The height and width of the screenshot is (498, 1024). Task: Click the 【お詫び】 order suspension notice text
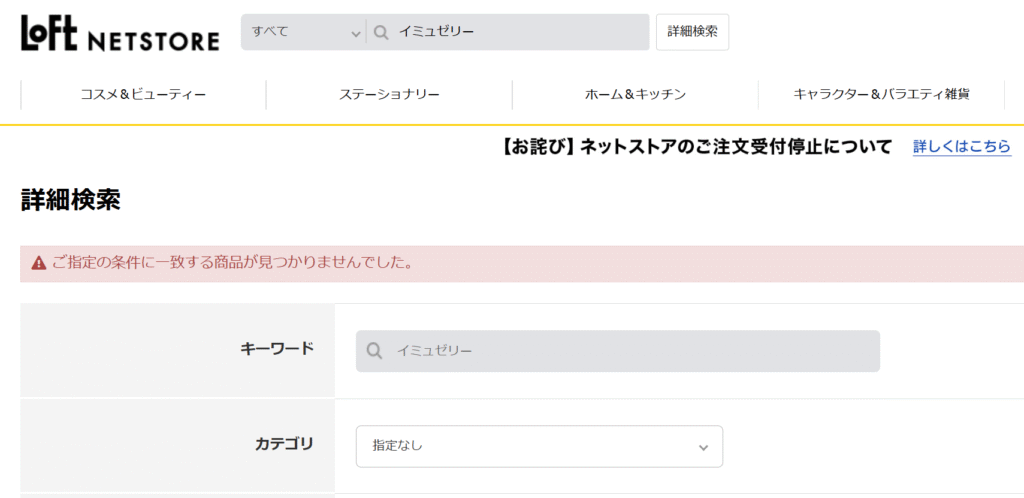click(x=695, y=147)
